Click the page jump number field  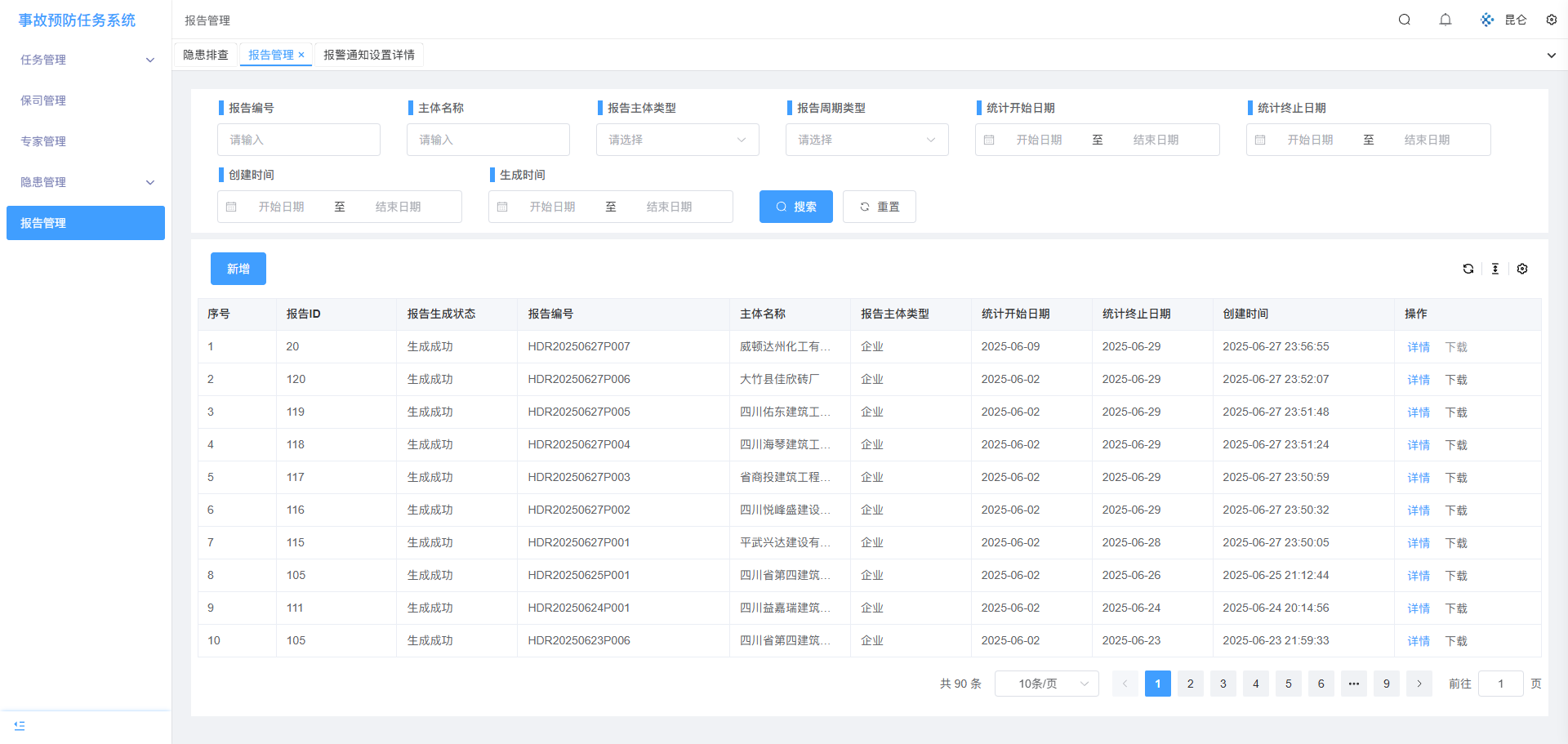[x=1501, y=684]
